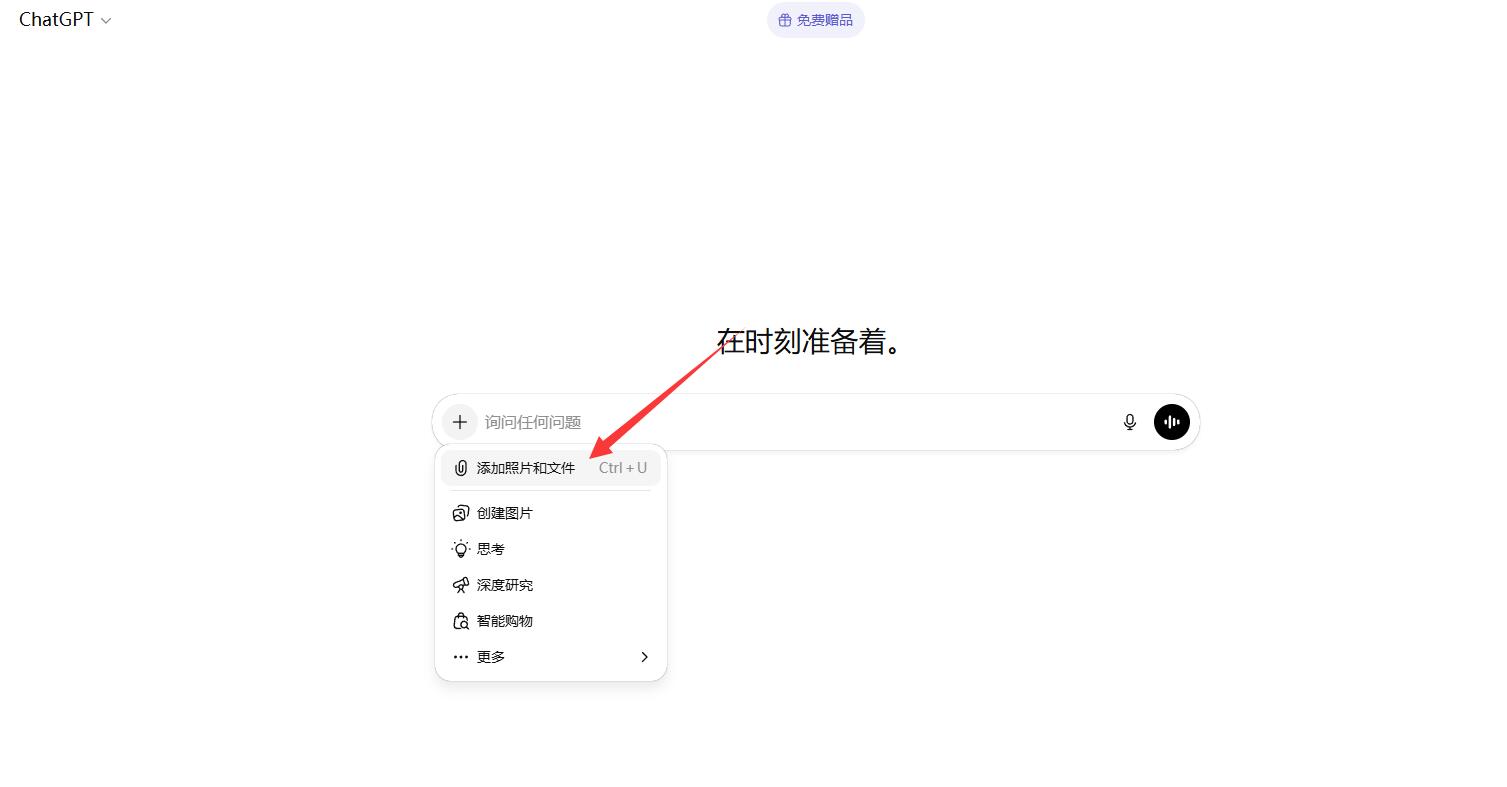Image resolution: width=1507 pixels, height=787 pixels.
Task: Open the attachment menu via plus icon
Action: point(460,422)
